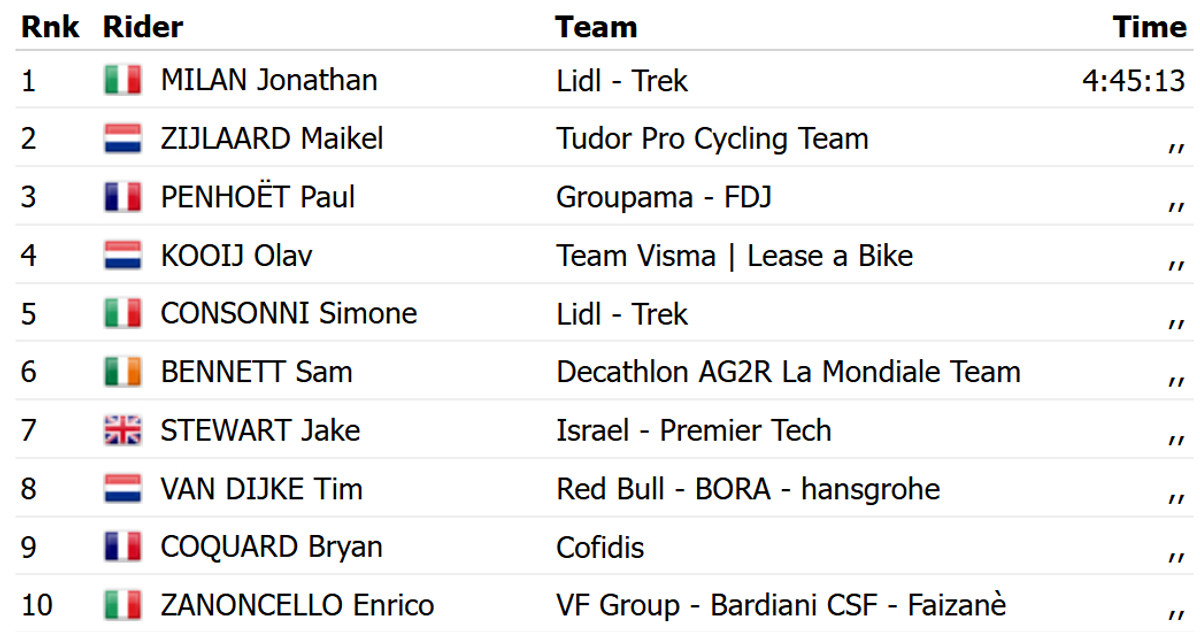Open Tudor Pro Cycling Team page
The width and height of the screenshot is (1200, 632).
click(712, 138)
